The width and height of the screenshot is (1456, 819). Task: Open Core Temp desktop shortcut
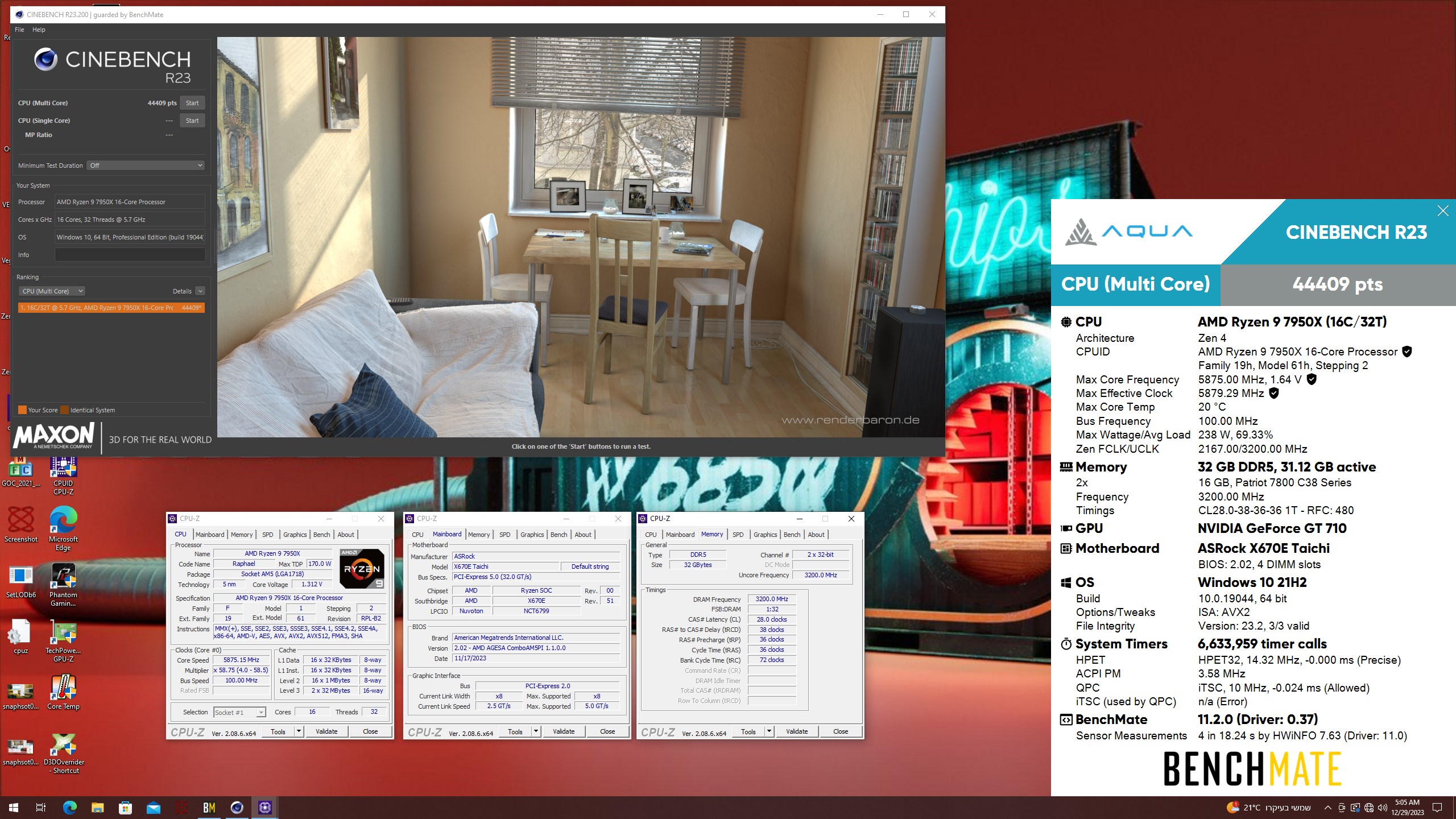click(x=63, y=692)
